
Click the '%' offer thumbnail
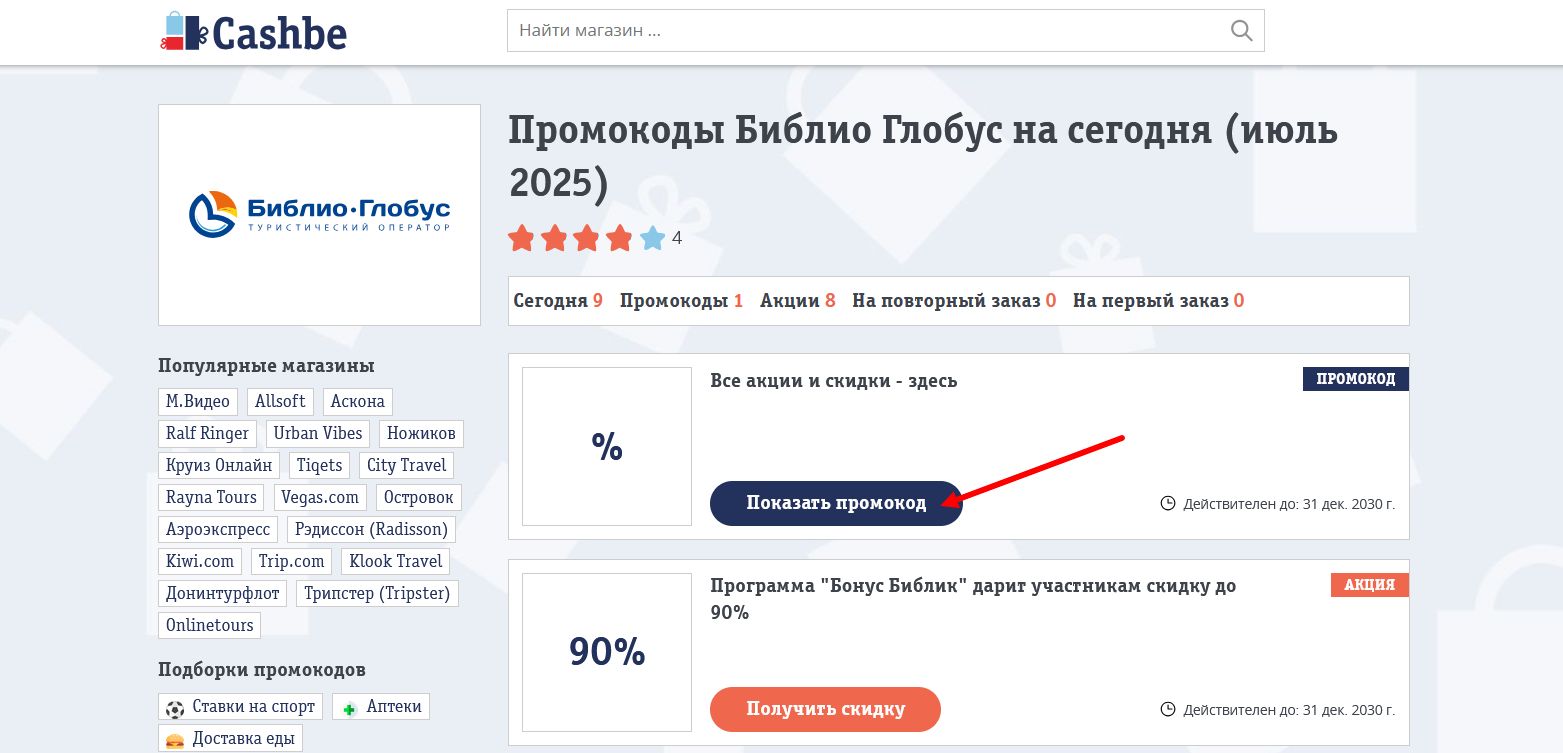coord(607,446)
